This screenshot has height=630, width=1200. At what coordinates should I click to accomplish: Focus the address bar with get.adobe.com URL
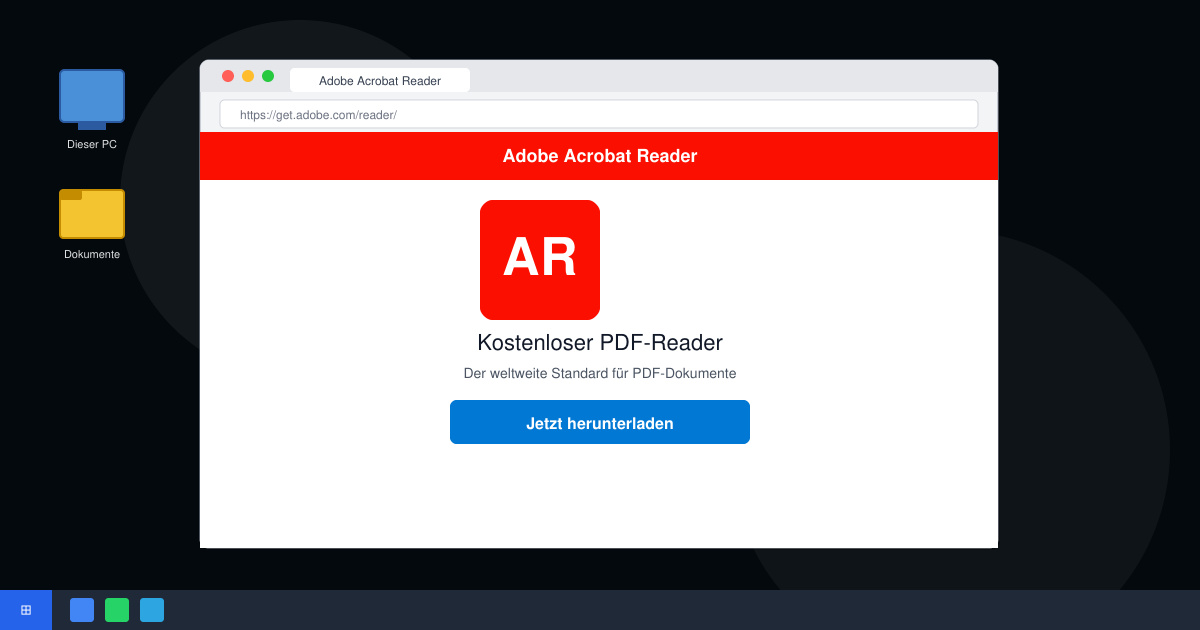click(599, 114)
